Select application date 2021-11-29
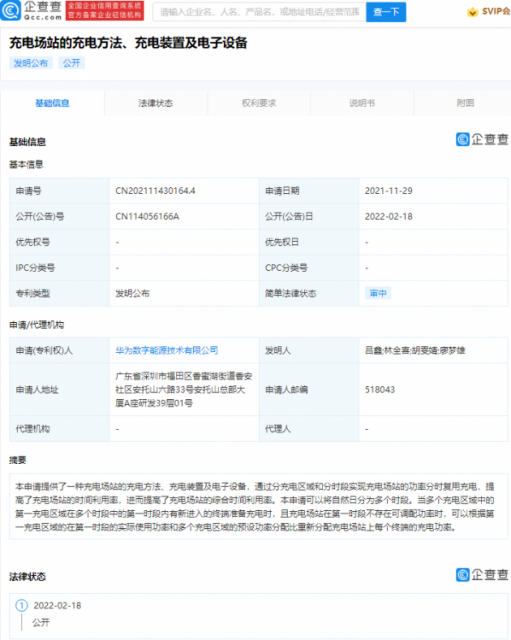The width and height of the screenshot is (511, 640). coord(389,191)
